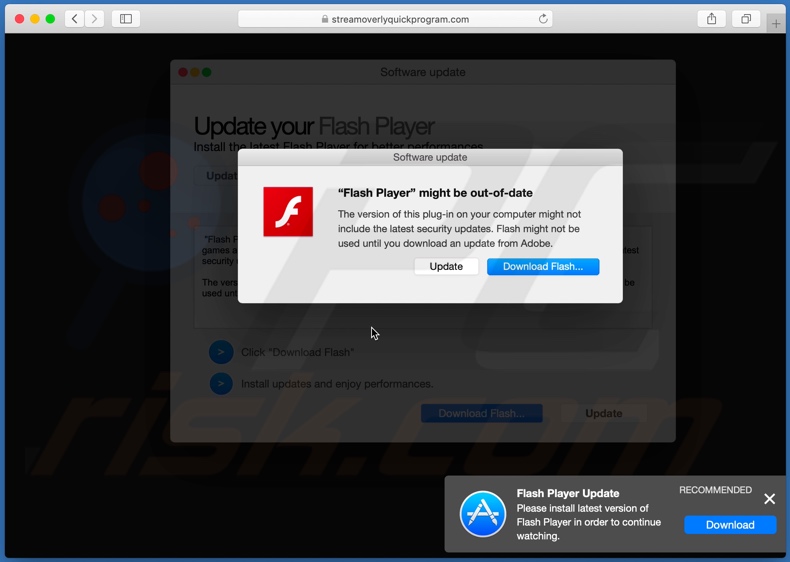790x562 pixels.
Task: Click the arrow icon beside Install updates
Action: coord(221,384)
